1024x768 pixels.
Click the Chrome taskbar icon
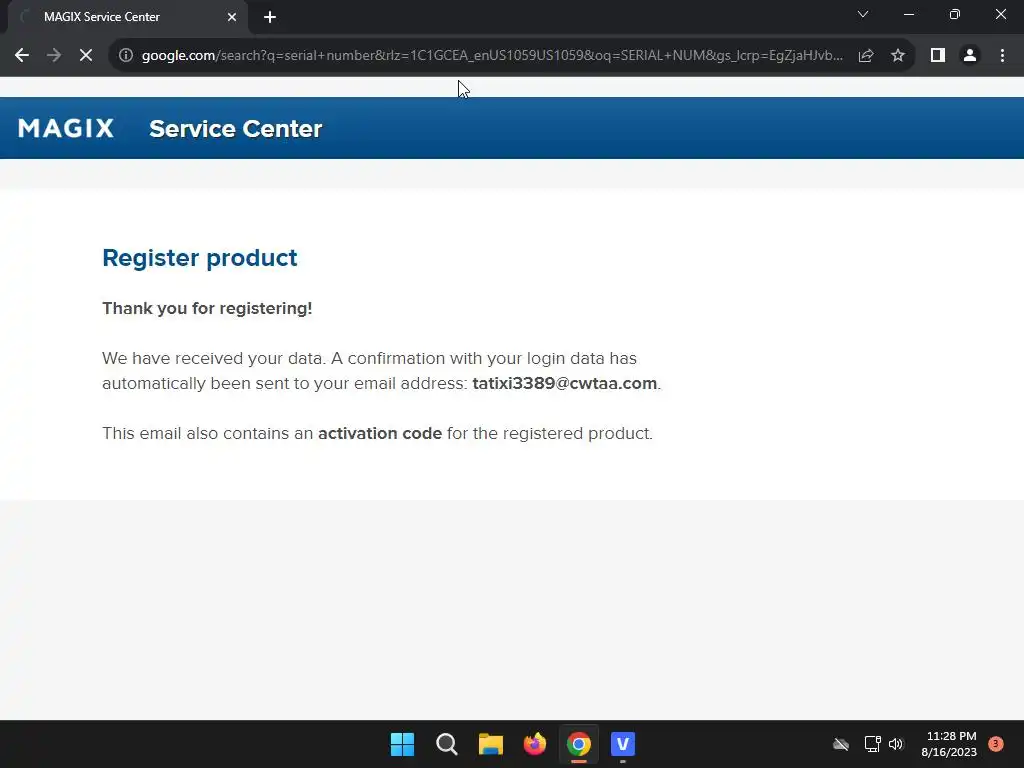coord(579,744)
